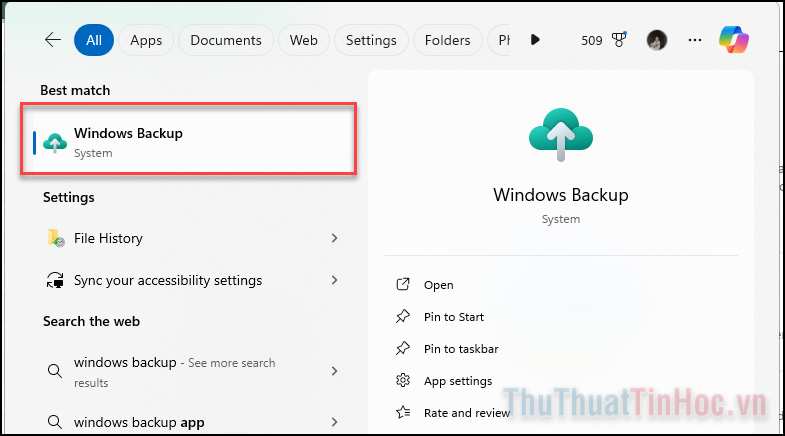Switch to the Apps filter tab
The width and height of the screenshot is (785, 436).
146,40
